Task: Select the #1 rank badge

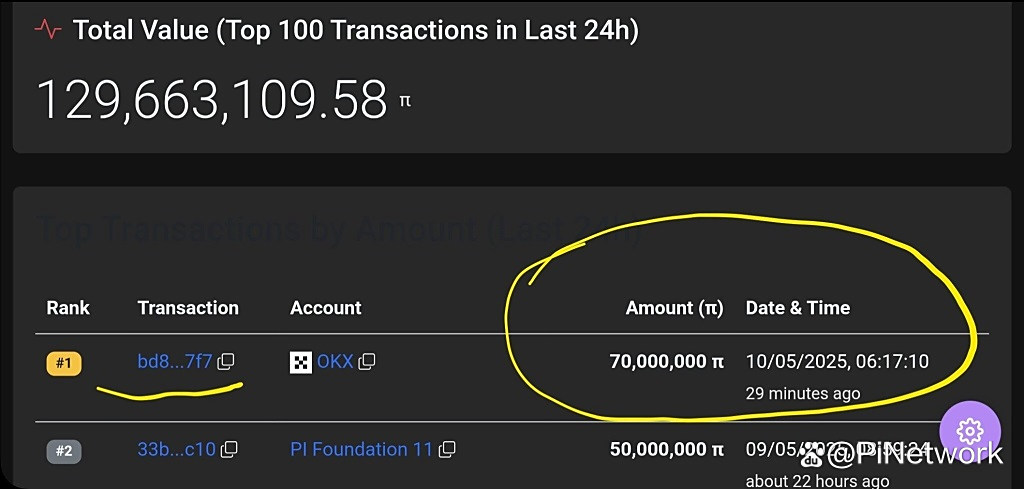Action: coord(63,363)
